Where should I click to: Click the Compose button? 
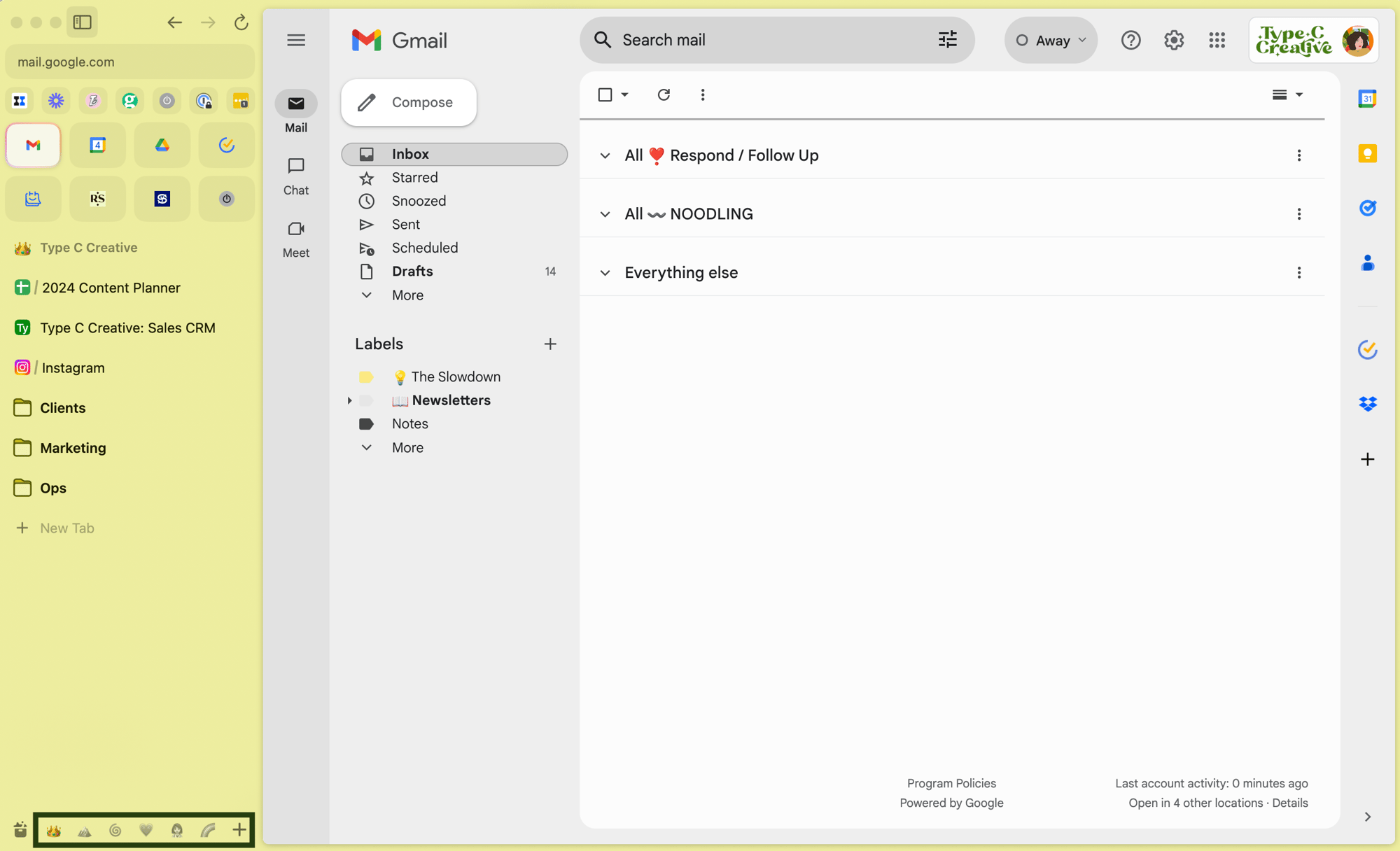409,102
